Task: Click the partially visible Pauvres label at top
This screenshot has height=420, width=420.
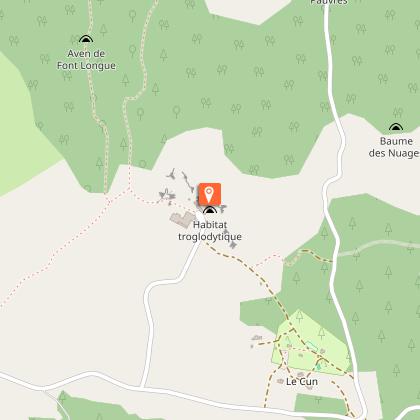Action: 329,2
